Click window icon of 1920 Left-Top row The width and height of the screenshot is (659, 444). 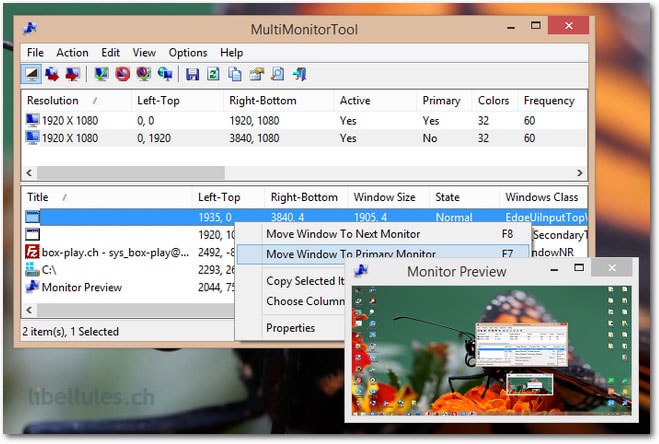pyautogui.click(x=32, y=234)
